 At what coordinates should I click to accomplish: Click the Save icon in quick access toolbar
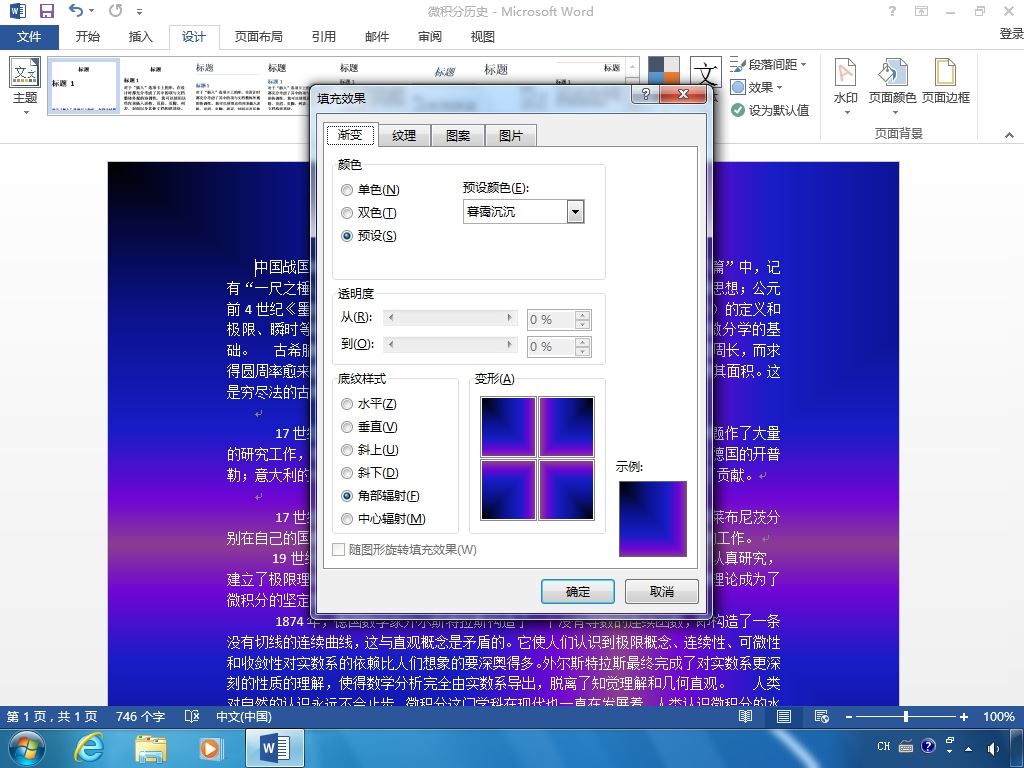click(x=46, y=11)
